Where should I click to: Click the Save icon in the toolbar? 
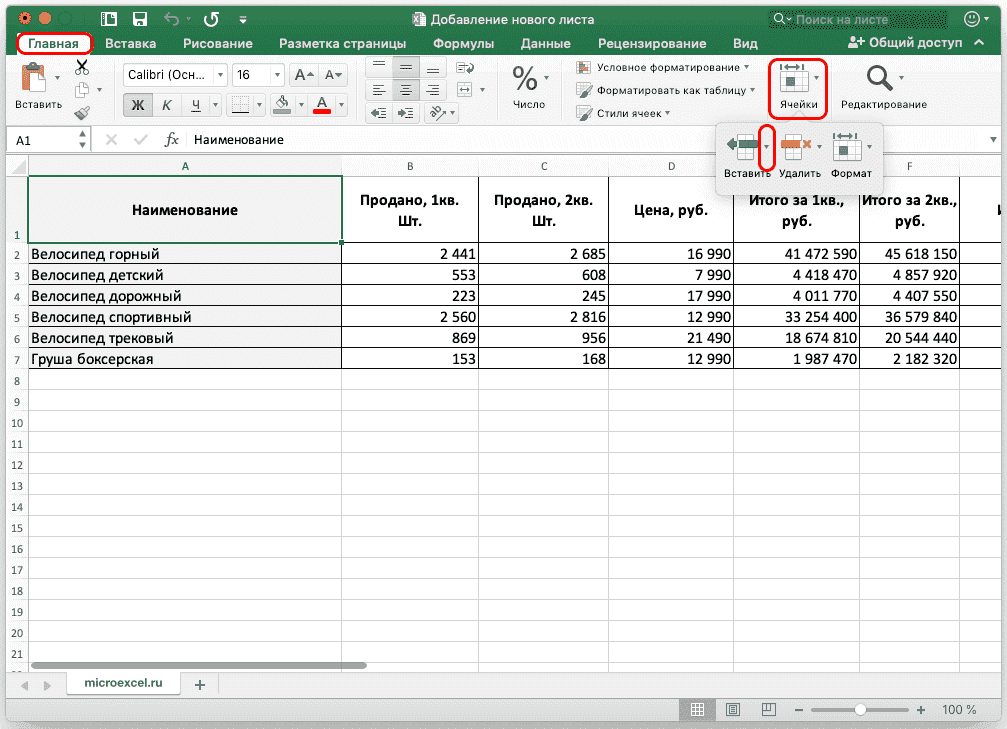(x=139, y=18)
